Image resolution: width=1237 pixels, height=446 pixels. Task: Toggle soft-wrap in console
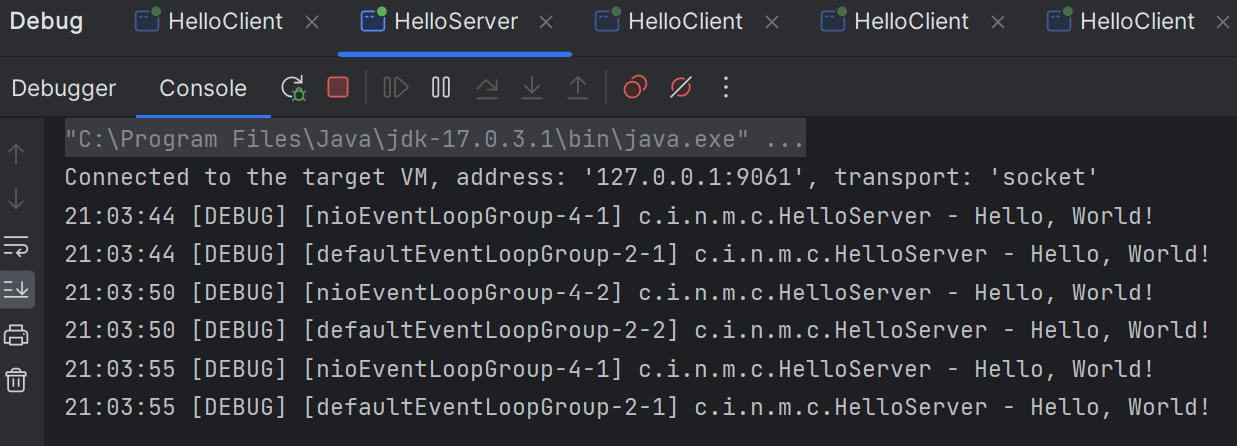pos(16,245)
